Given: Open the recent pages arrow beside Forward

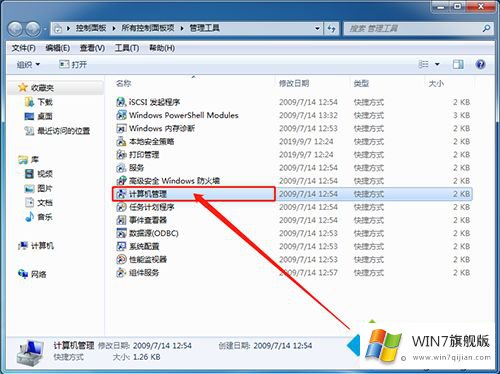Looking at the screenshot, I should pos(45,29).
